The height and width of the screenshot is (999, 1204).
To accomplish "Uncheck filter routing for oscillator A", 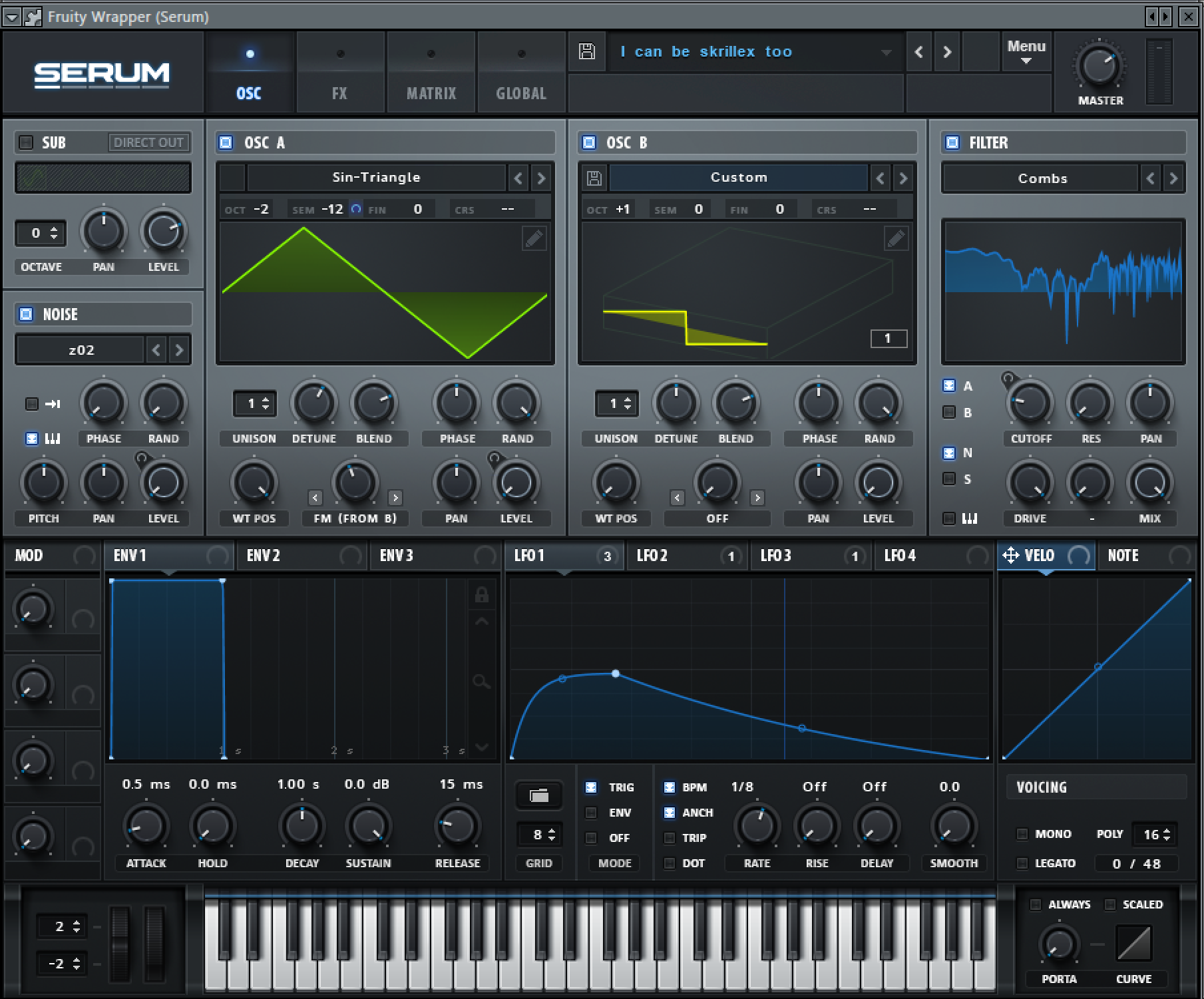I will pyautogui.click(x=949, y=386).
